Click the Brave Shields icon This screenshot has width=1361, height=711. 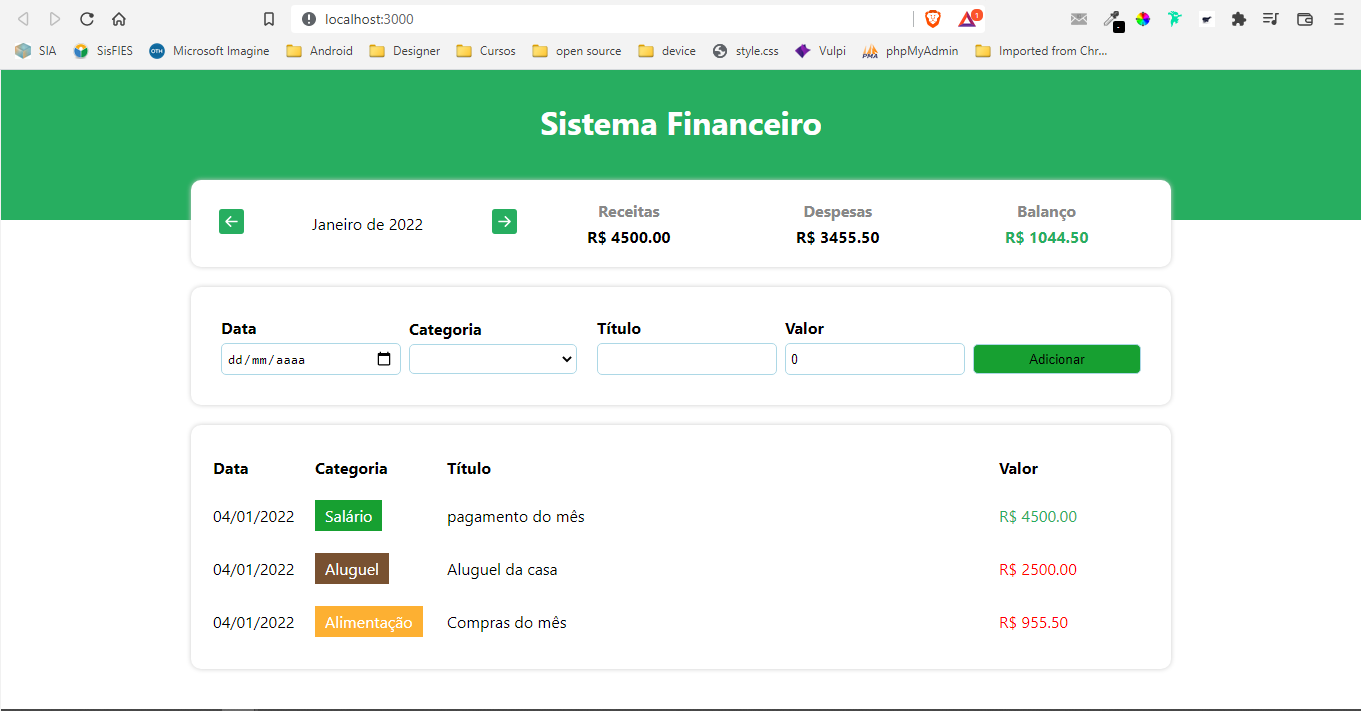(x=931, y=18)
